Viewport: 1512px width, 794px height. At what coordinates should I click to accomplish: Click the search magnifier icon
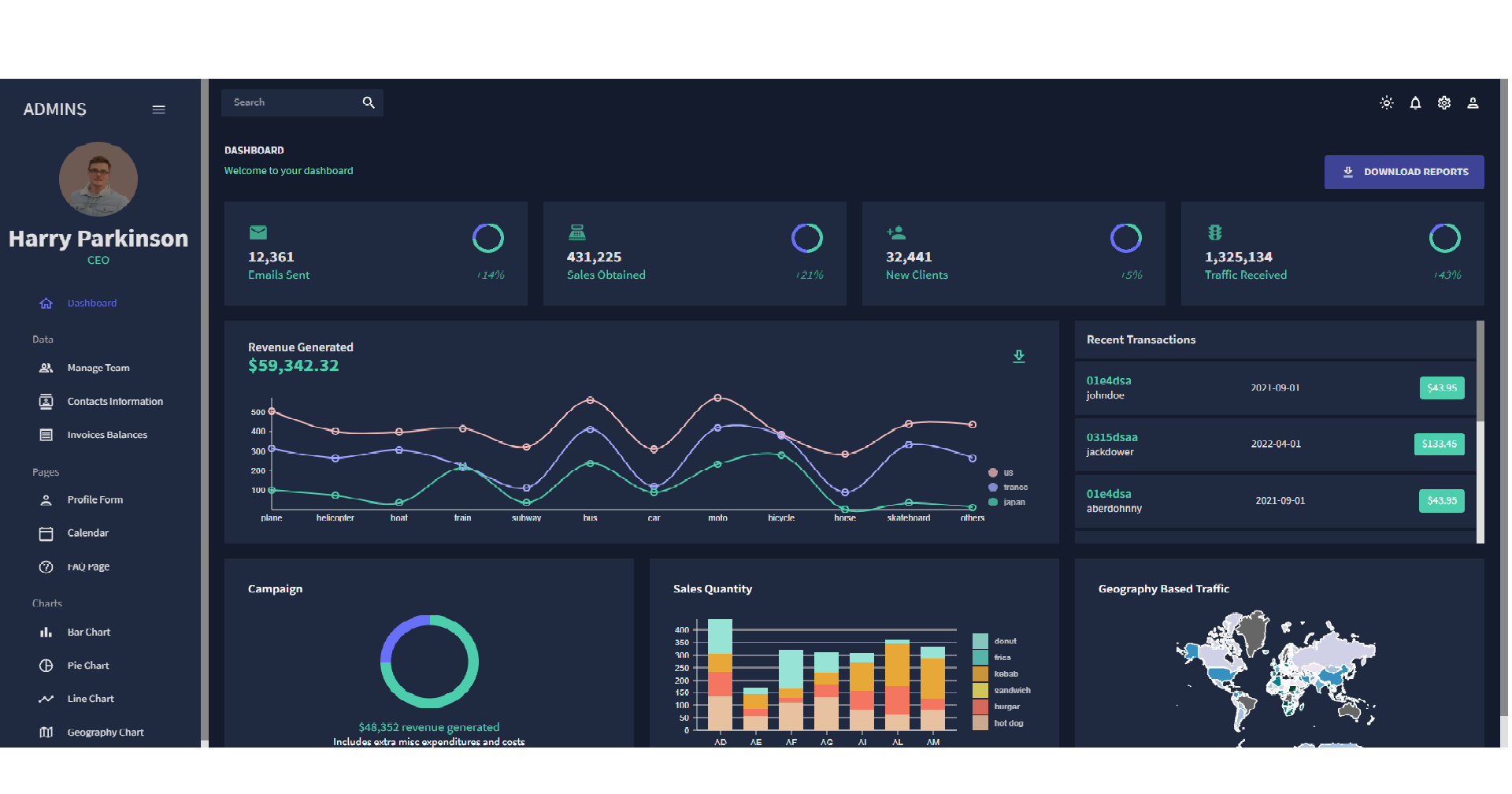tap(368, 103)
